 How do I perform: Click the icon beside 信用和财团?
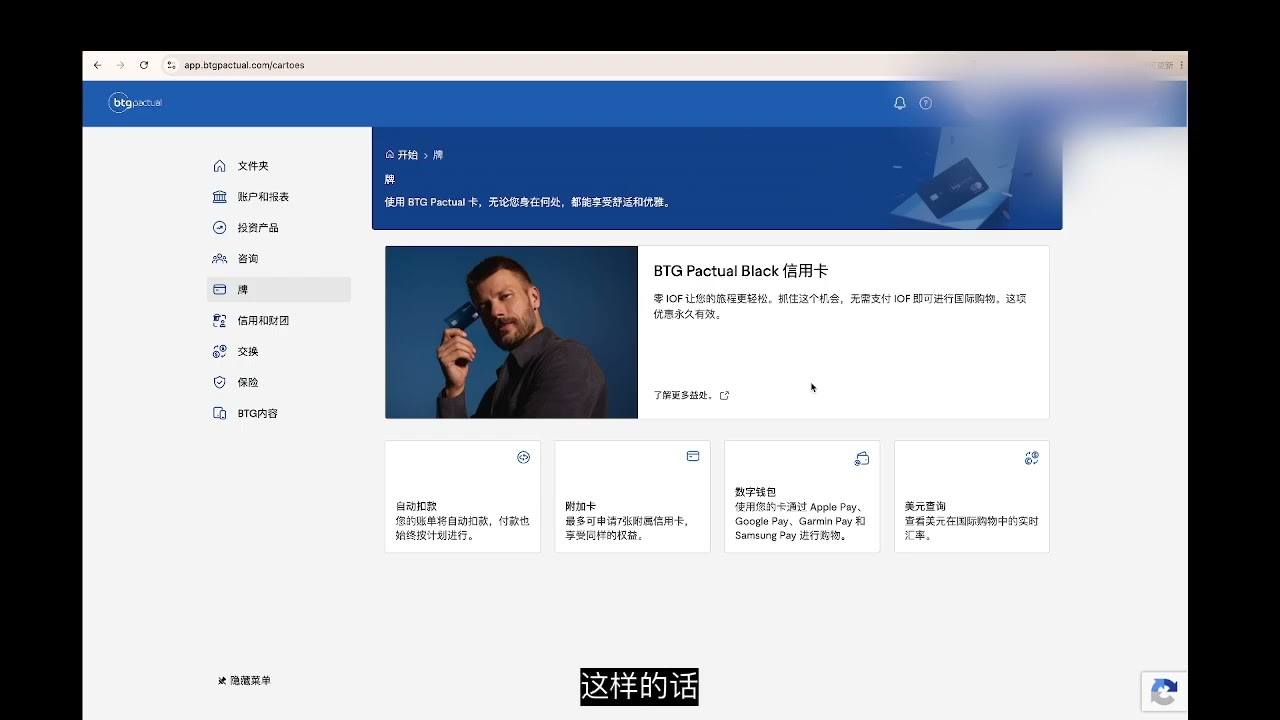[220, 321]
